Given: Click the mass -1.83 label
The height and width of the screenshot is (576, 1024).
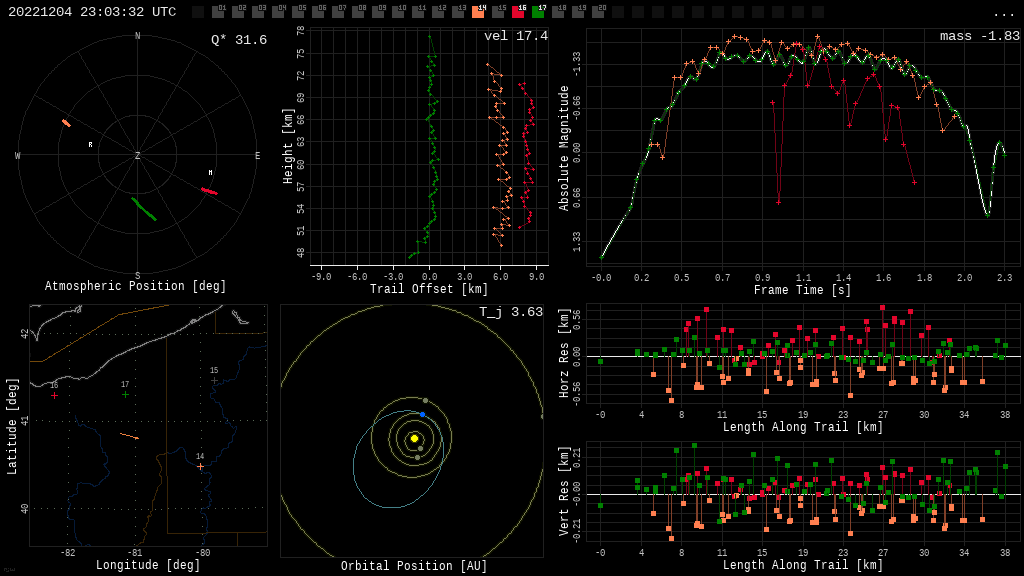Looking at the screenshot, I should 979,36.
